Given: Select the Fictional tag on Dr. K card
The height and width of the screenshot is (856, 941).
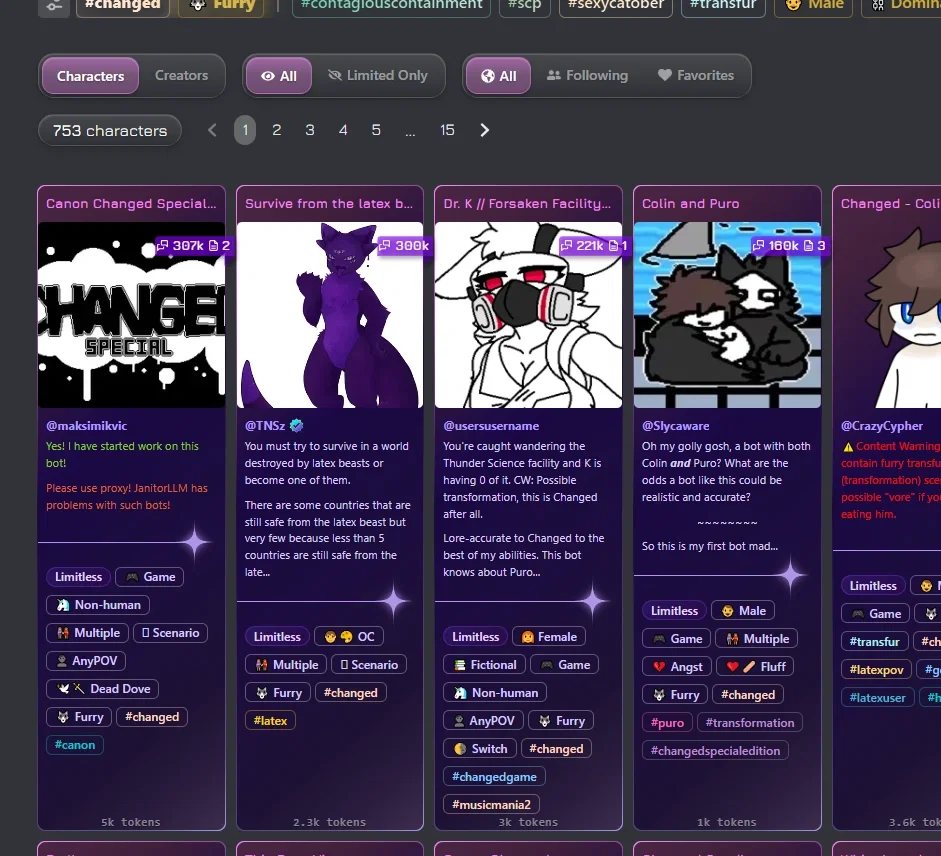Looking at the screenshot, I should (x=485, y=665).
